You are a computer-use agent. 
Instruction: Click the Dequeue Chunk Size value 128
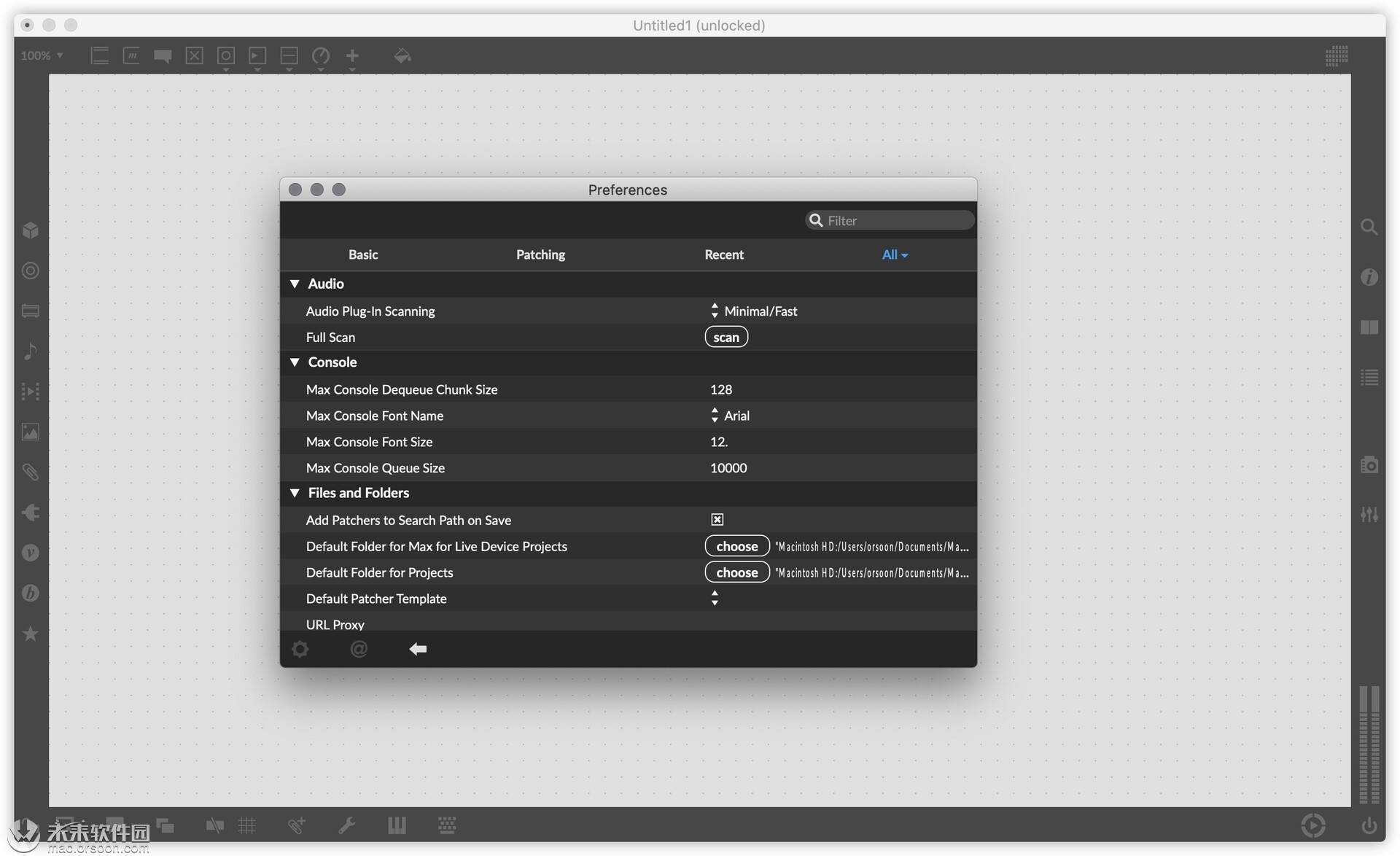[721, 389]
